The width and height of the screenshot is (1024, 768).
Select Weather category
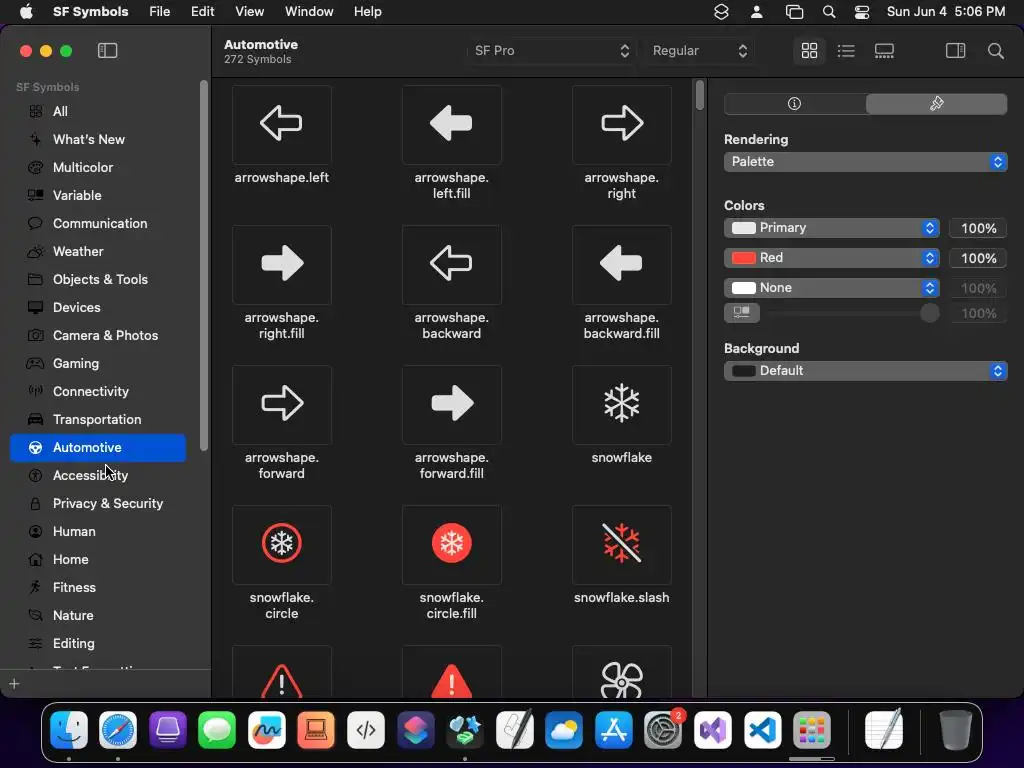coord(98,251)
